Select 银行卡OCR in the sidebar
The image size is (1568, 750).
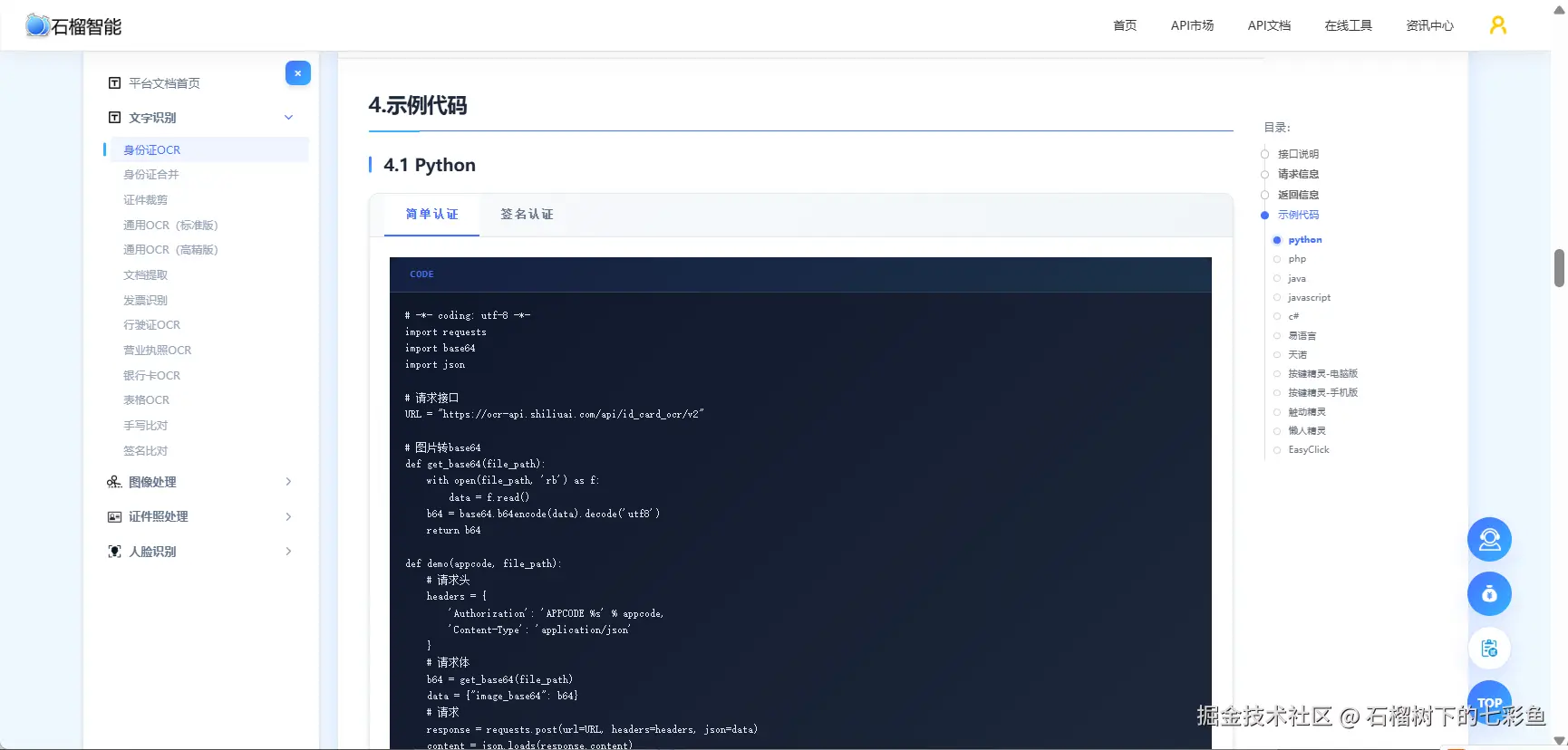click(x=151, y=376)
